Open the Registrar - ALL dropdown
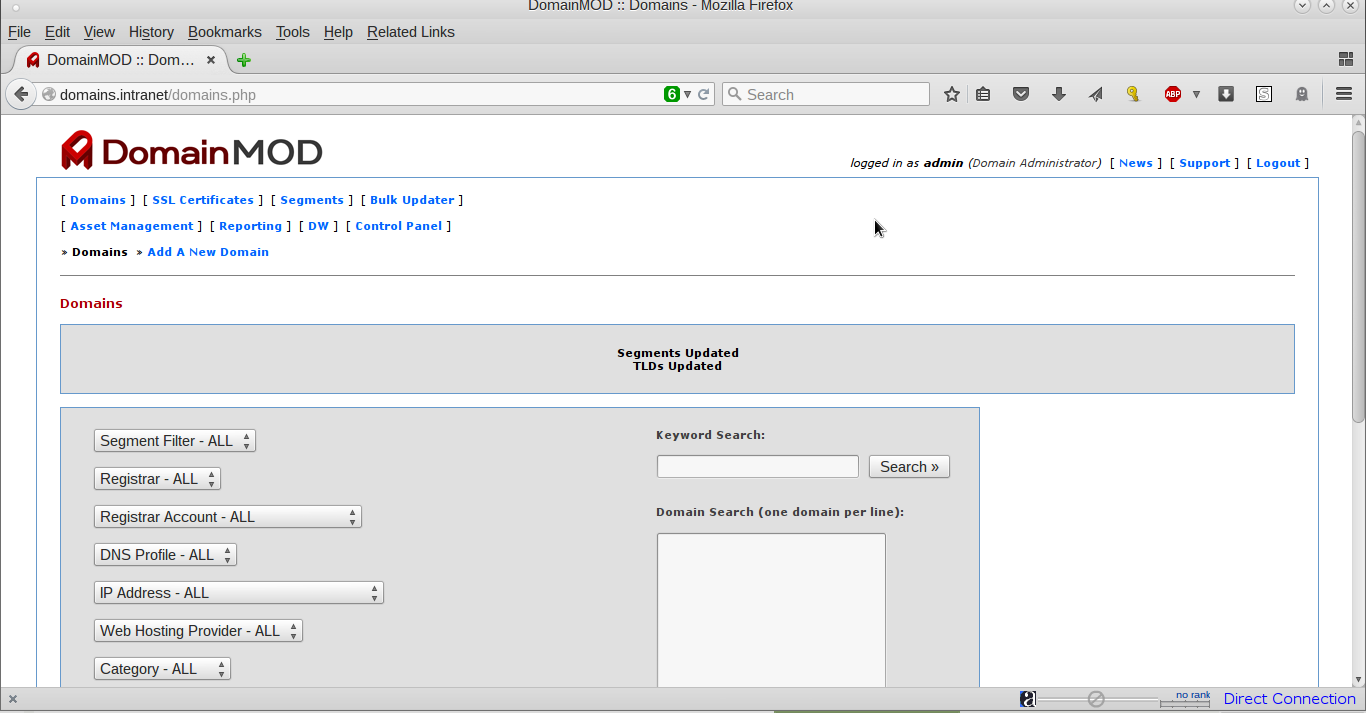This screenshot has height=713, width=1366. pos(157,479)
